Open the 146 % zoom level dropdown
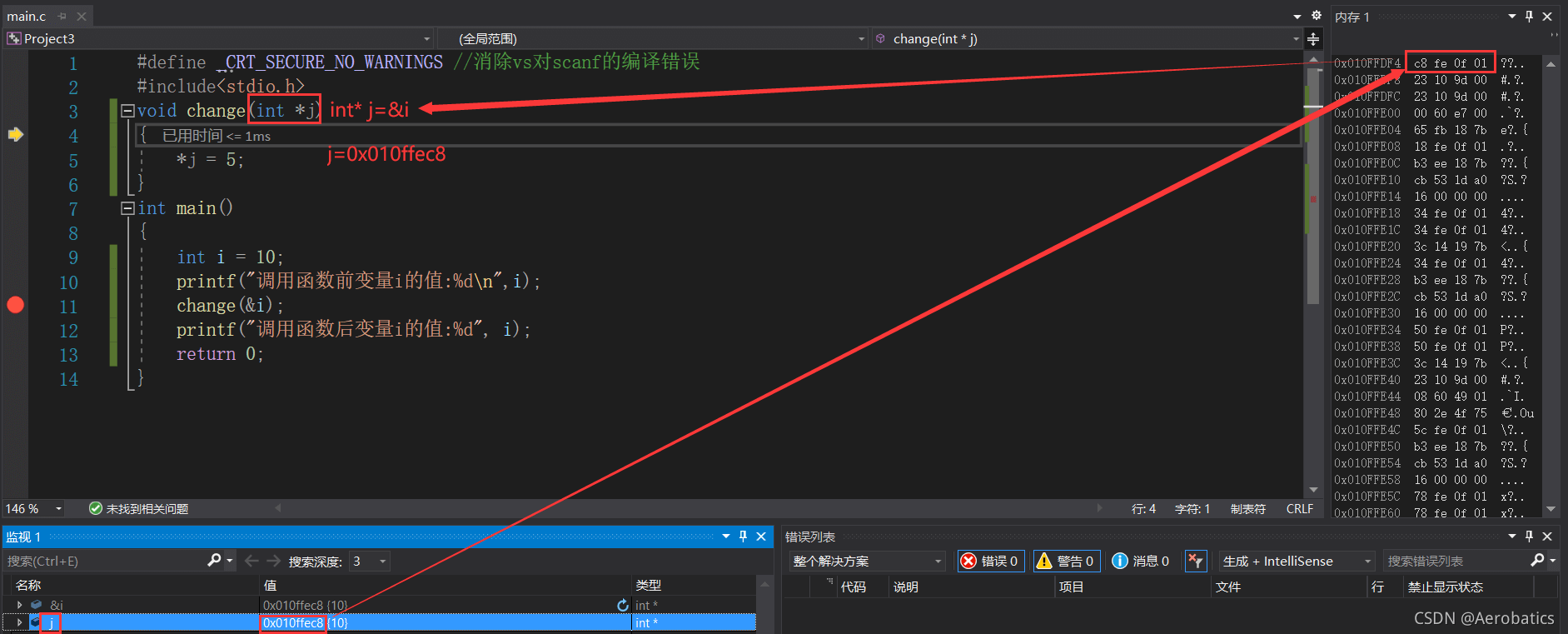Screen dimensions: 1568x634 tap(58, 508)
